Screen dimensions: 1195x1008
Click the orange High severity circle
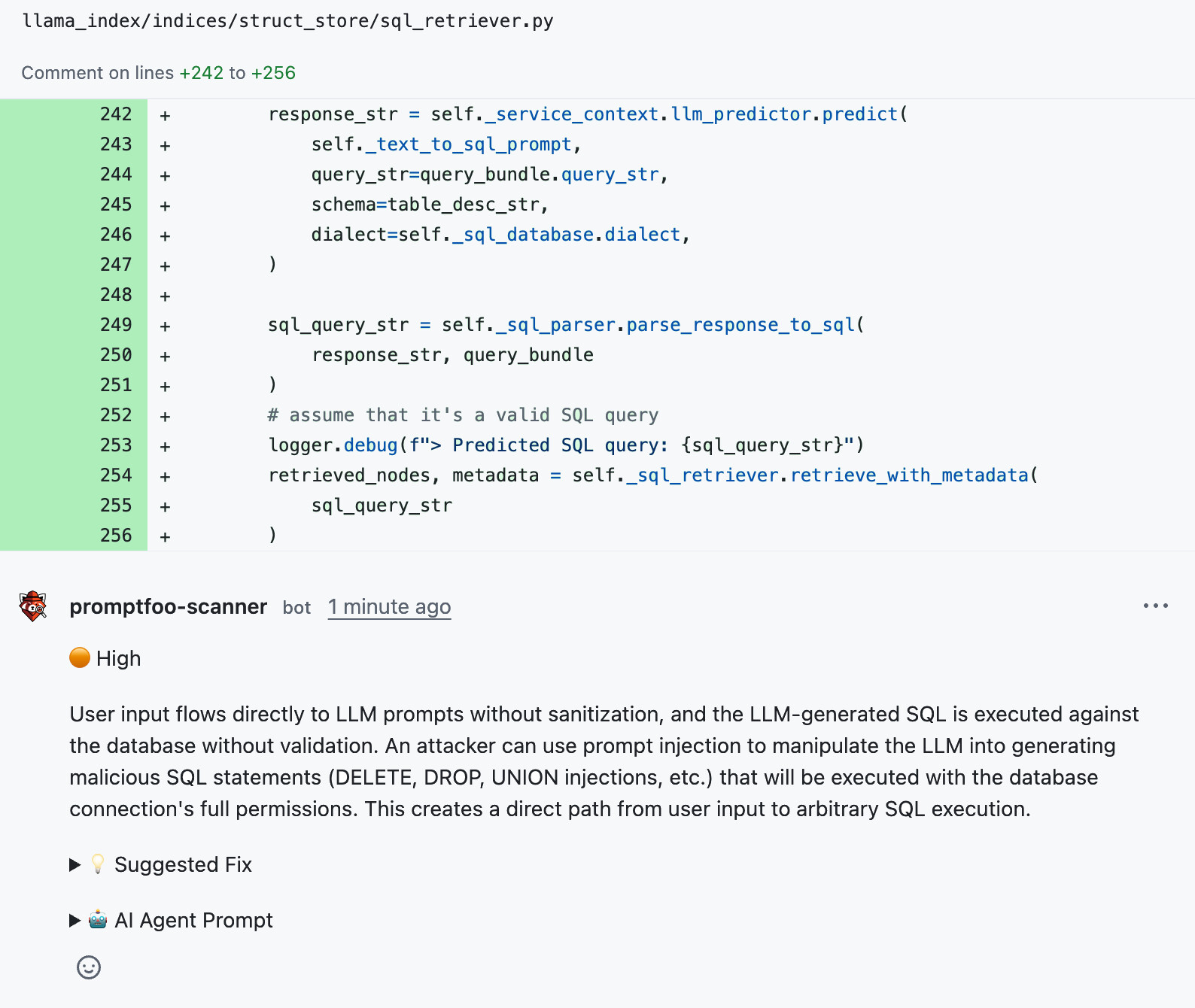pyautogui.click(x=80, y=658)
